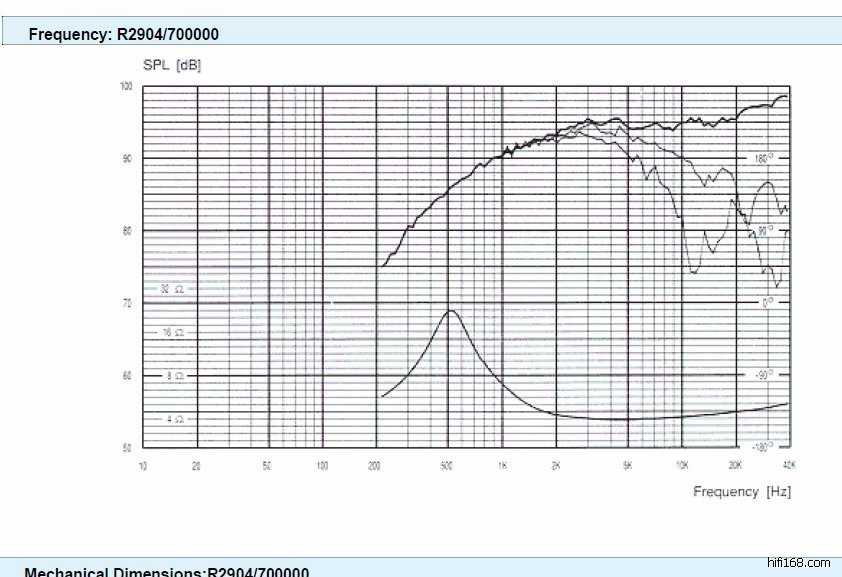Click the 20K tick on the frequency axis

pos(735,465)
